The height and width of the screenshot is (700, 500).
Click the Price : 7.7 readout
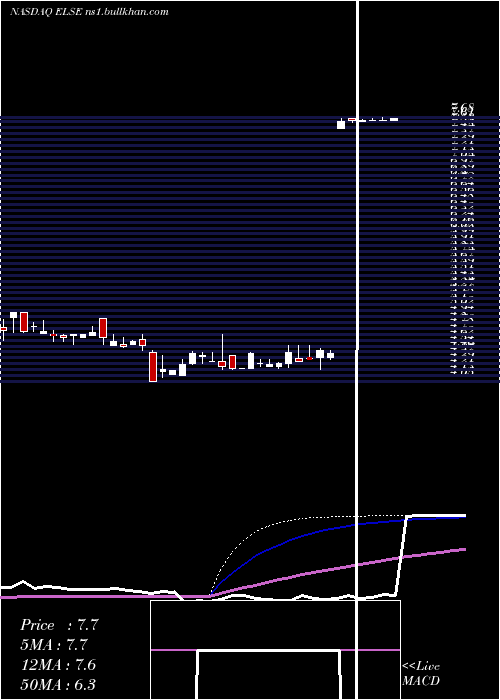click(x=59, y=625)
